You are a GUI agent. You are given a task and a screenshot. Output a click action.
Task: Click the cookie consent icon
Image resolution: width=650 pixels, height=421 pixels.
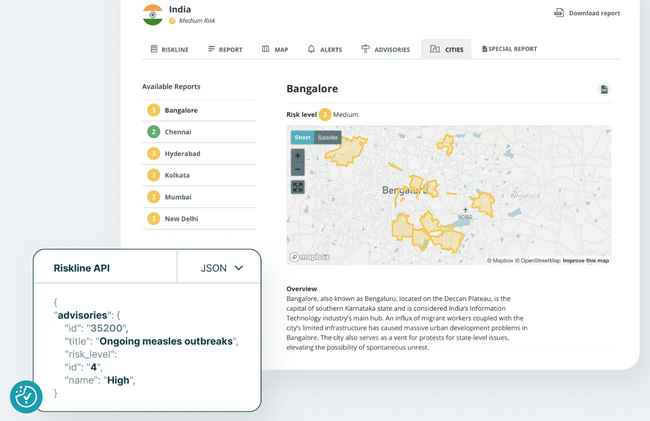click(x=26, y=397)
